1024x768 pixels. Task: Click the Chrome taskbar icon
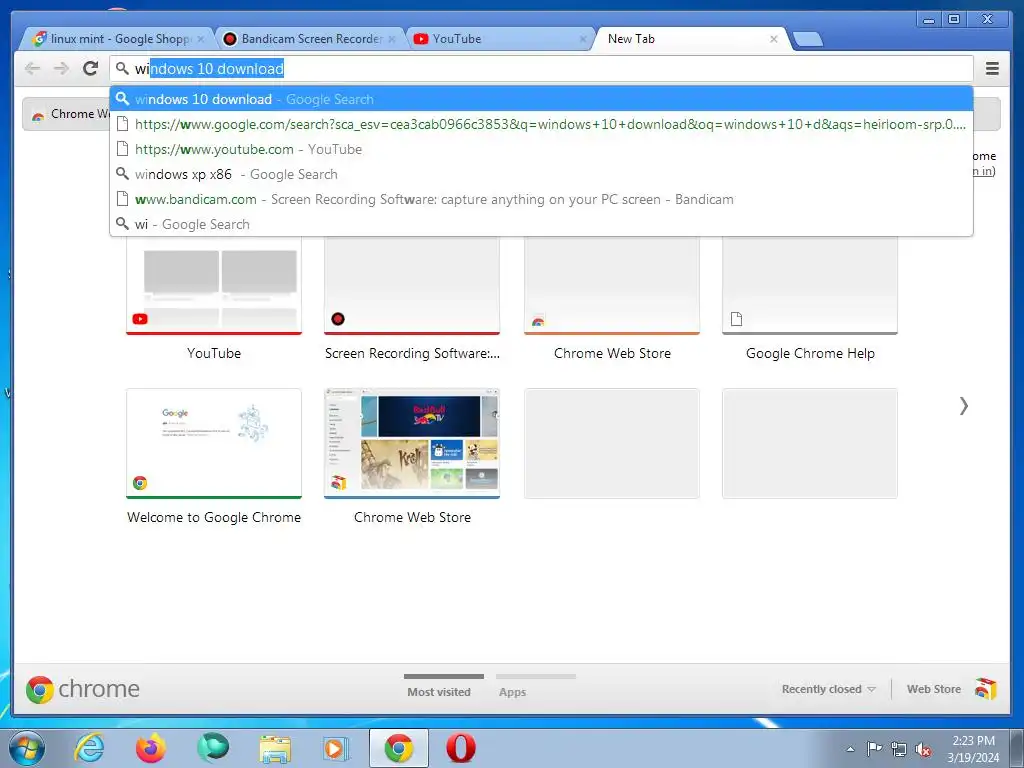pyautogui.click(x=398, y=748)
